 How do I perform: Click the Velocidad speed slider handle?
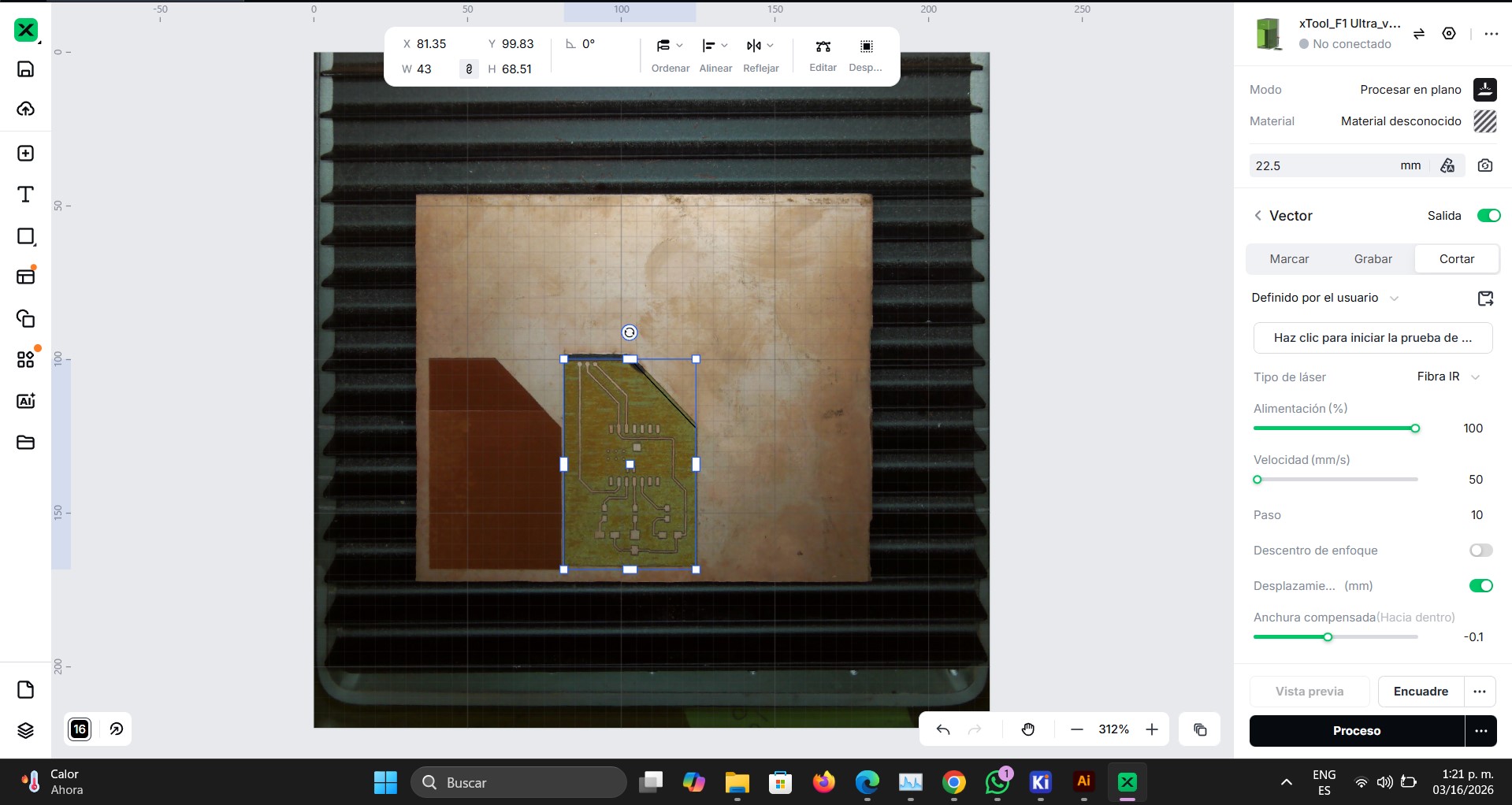point(1258,480)
